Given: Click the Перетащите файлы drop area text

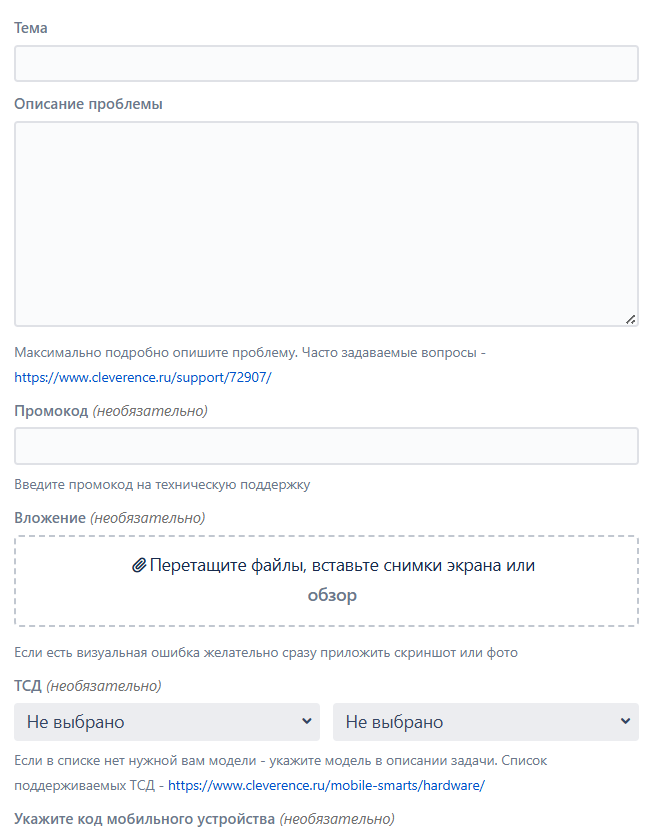Looking at the screenshot, I should click(342, 565).
